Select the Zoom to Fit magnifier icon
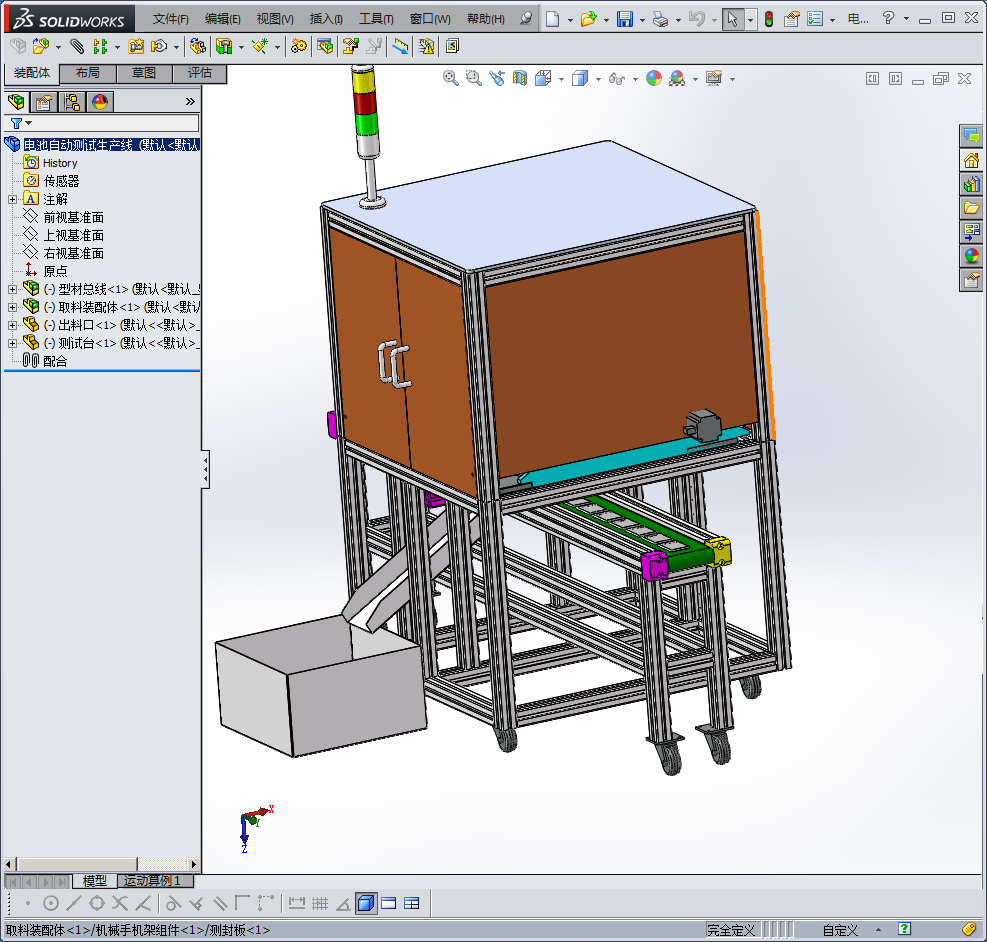This screenshot has height=942, width=987. click(x=451, y=78)
